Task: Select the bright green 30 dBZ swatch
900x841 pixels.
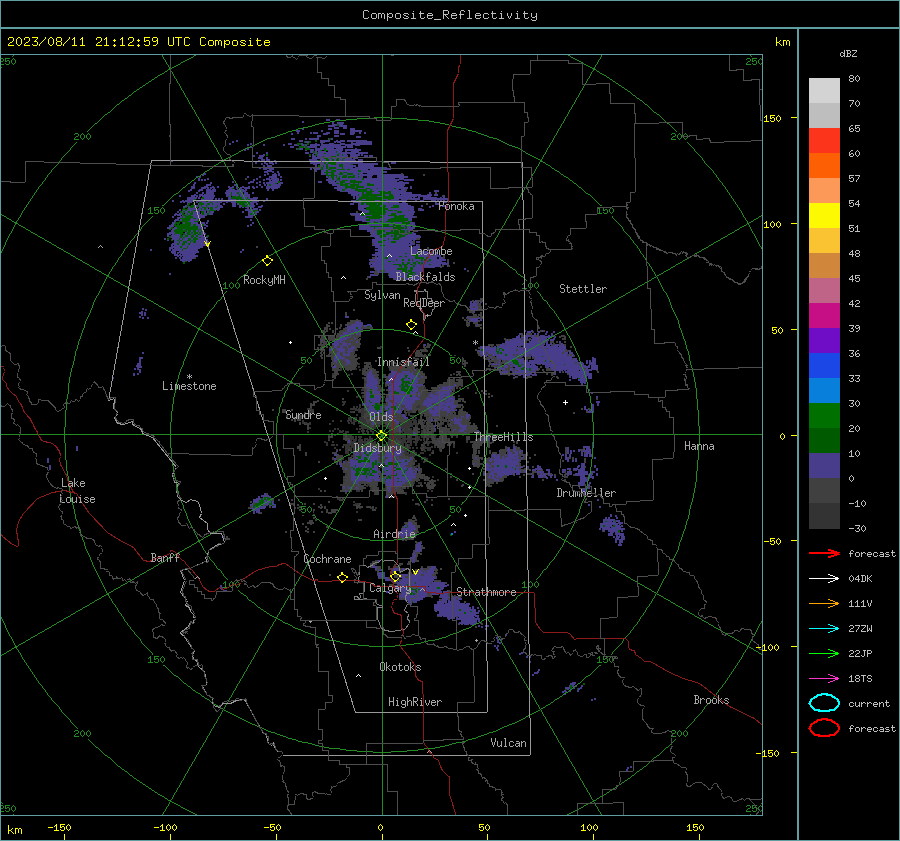Action: click(824, 415)
